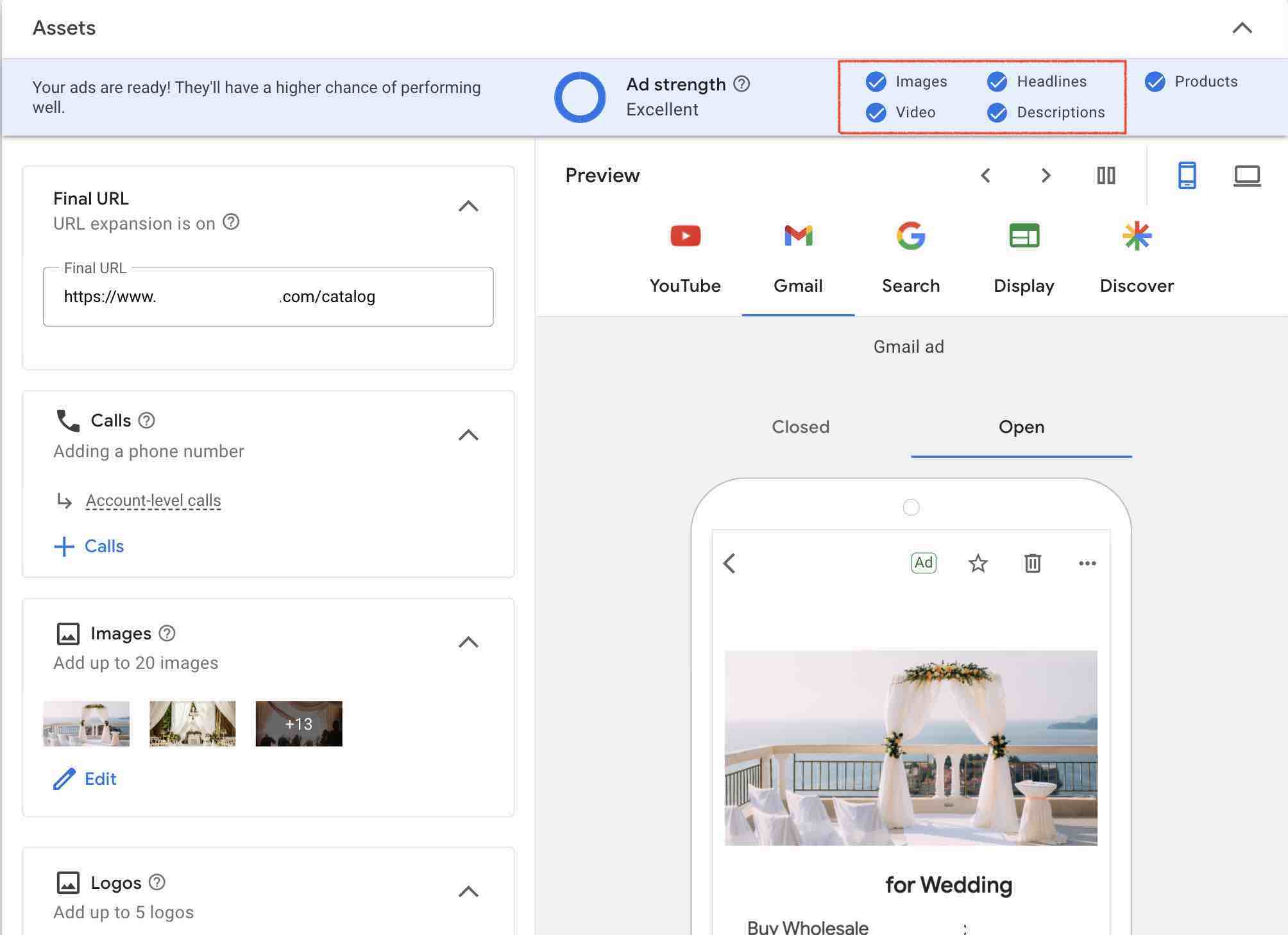Open the Ad strength help tooltip
Image resolution: width=1288 pixels, height=935 pixels.
pos(741,84)
